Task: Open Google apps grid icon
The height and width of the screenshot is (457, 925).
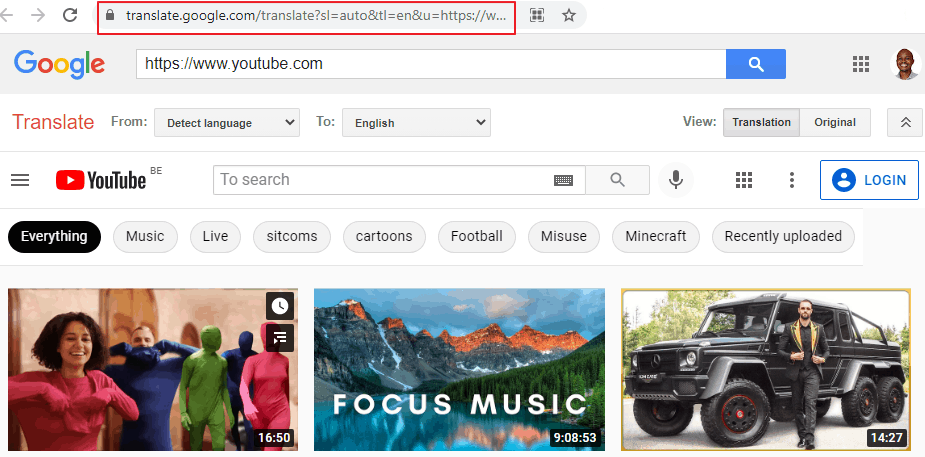Action: [861, 64]
